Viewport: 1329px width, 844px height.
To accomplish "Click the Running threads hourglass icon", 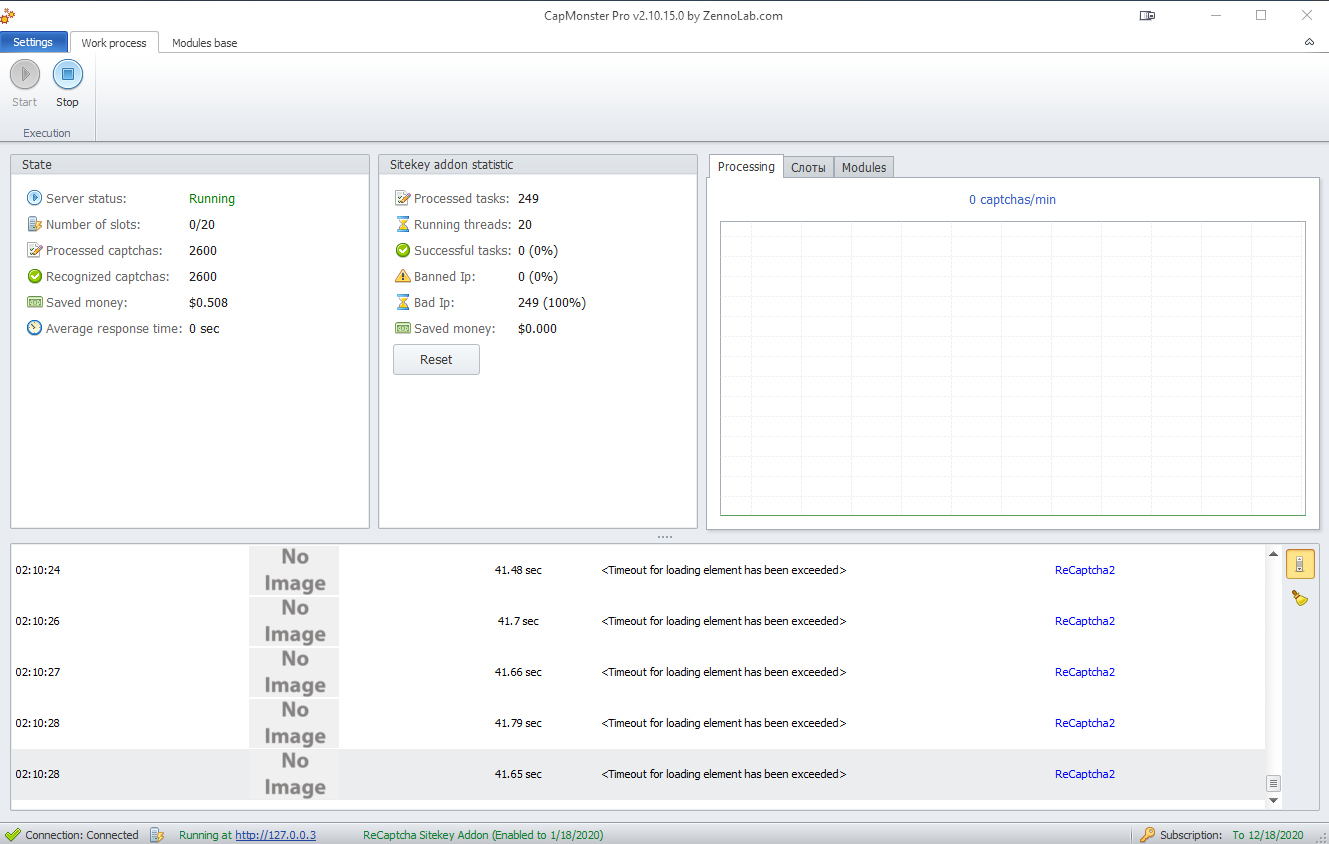I will coord(402,224).
